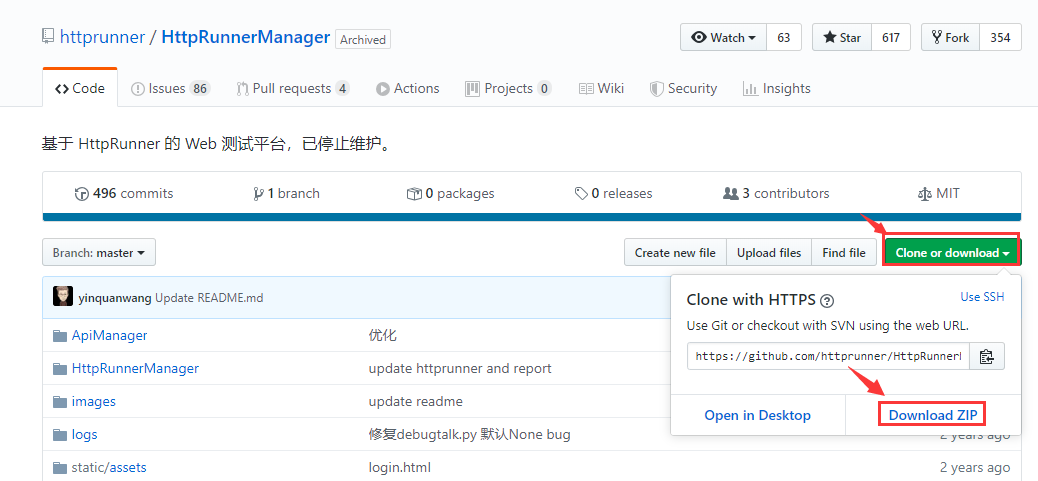Screen dimensions: 1038x481
Task: Open the 617 stargazers count
Action: (x=891, y=38)
